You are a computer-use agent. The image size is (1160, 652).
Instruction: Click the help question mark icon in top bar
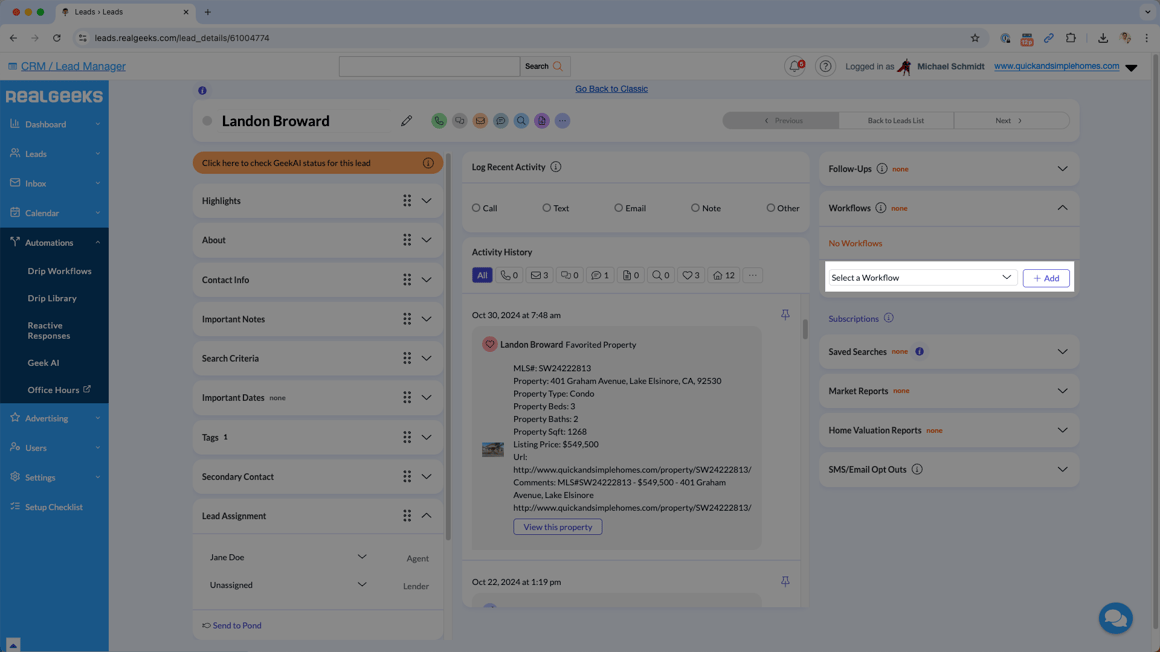pyautogui.click(x=825, y=65)
